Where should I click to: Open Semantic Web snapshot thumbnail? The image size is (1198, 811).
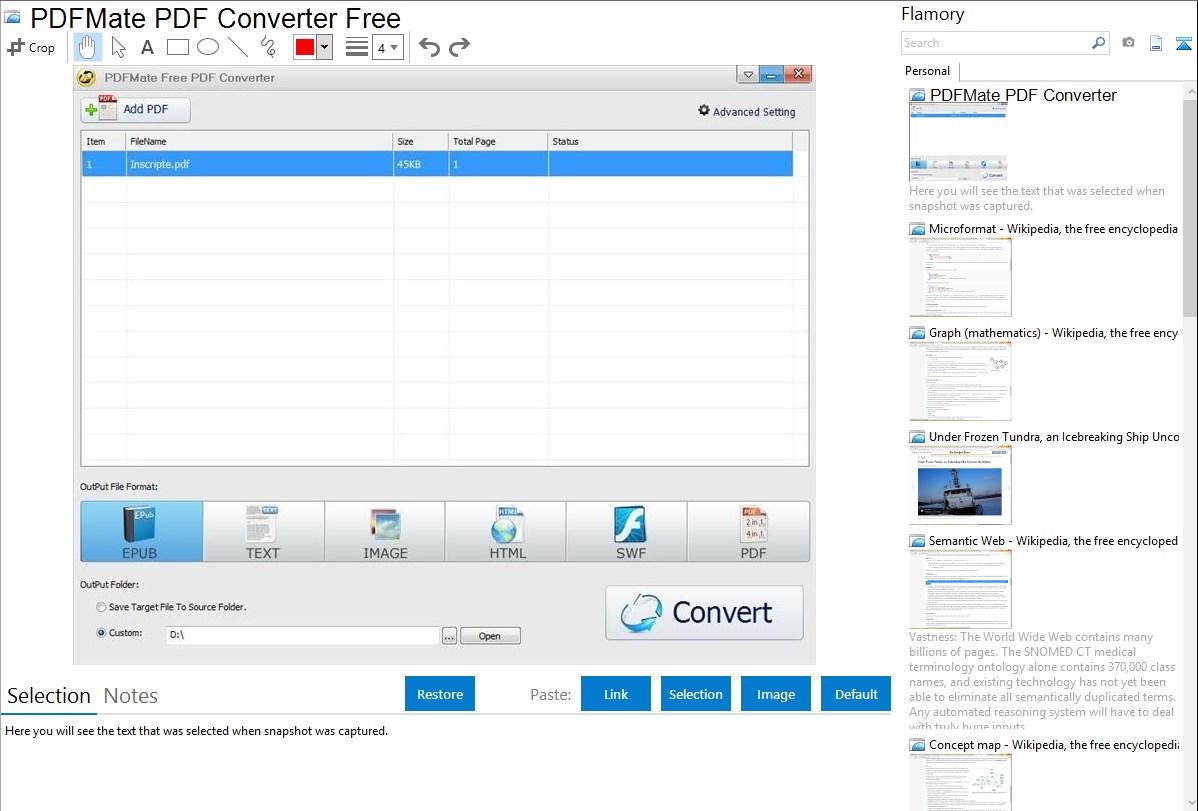960,589
